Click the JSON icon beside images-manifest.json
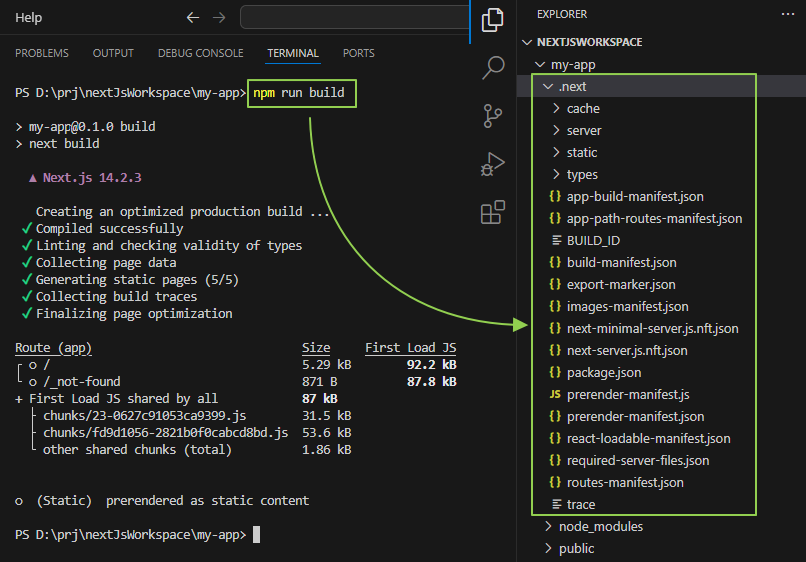The height and width of the screenshot is (562, 806). click(x=555, y=306)
